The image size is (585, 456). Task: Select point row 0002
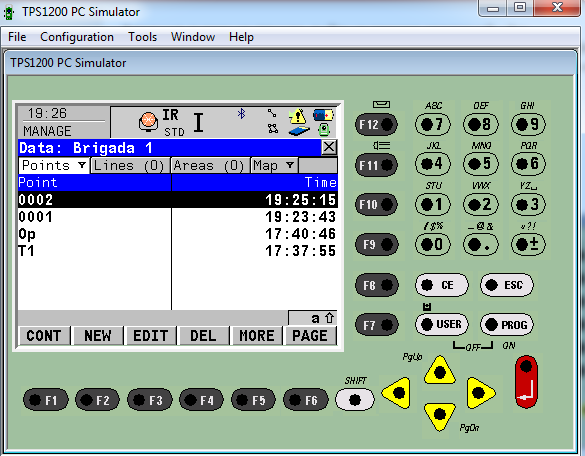pyautogui.click(x=178, y=200)
